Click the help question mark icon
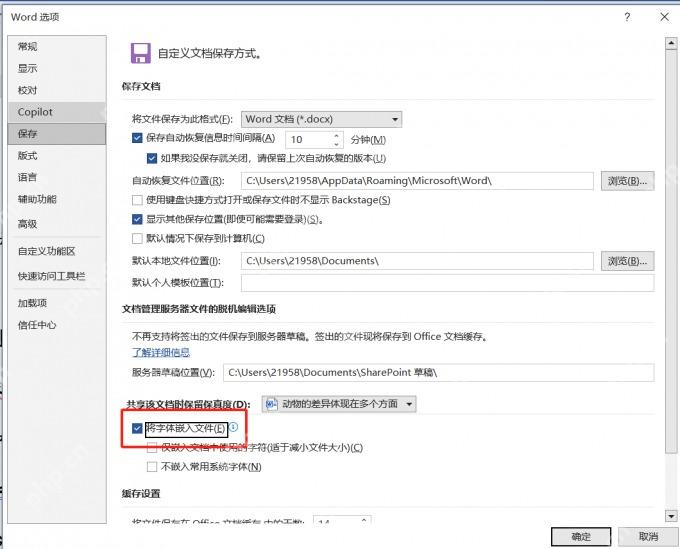 (x=627, y=17)
